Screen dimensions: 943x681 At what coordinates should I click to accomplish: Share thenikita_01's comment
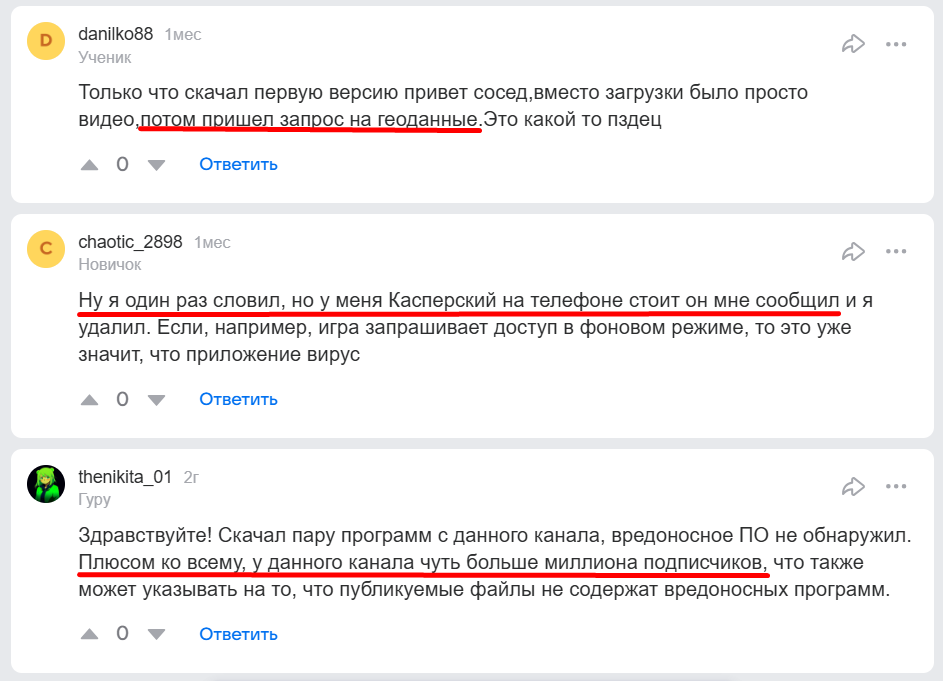853,486
